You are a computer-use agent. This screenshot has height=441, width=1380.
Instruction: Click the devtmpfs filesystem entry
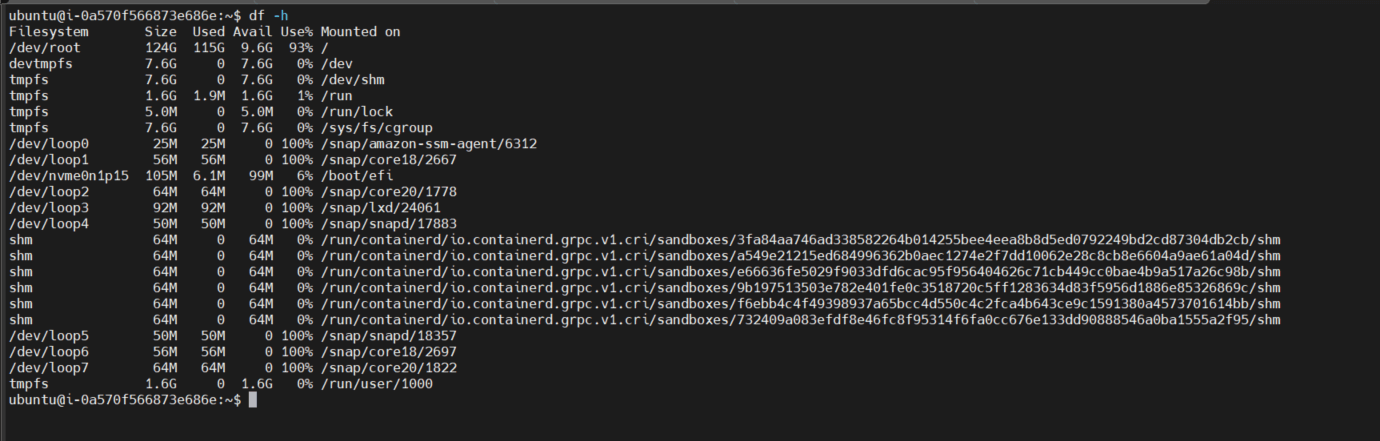point(41,63)
